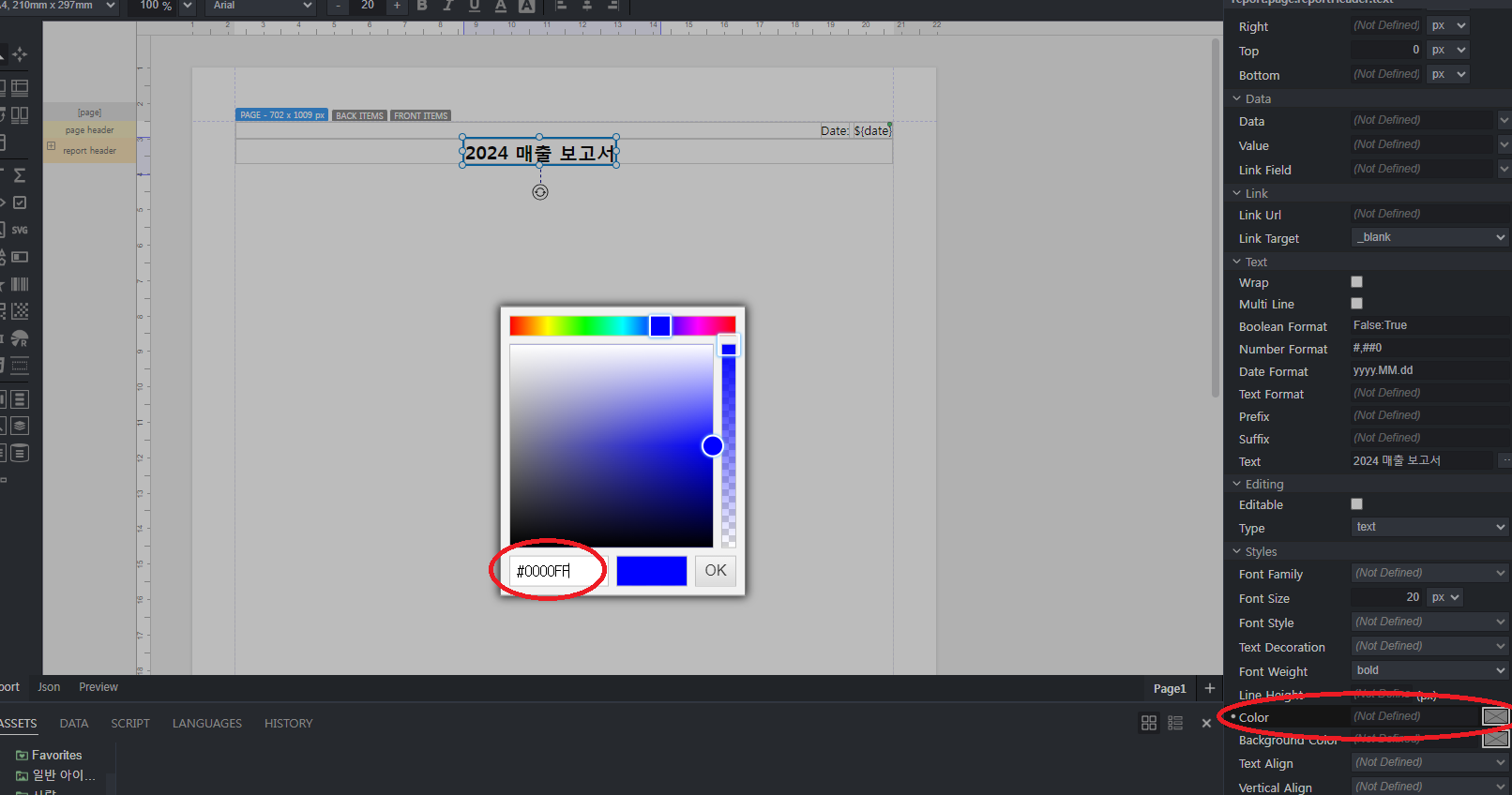Open the Text Align dropdown

pyautogui.click(x=1429, y=762)
